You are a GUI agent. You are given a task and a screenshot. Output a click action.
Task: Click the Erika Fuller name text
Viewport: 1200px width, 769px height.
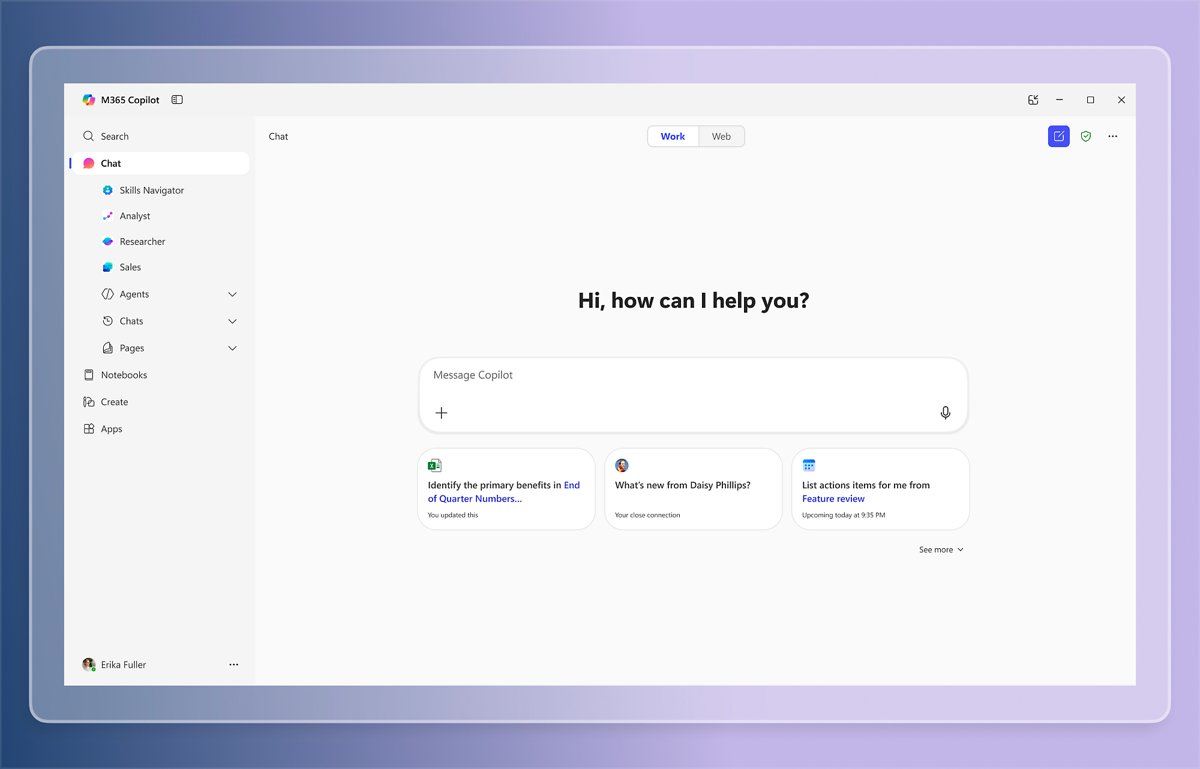pos(124,664)
